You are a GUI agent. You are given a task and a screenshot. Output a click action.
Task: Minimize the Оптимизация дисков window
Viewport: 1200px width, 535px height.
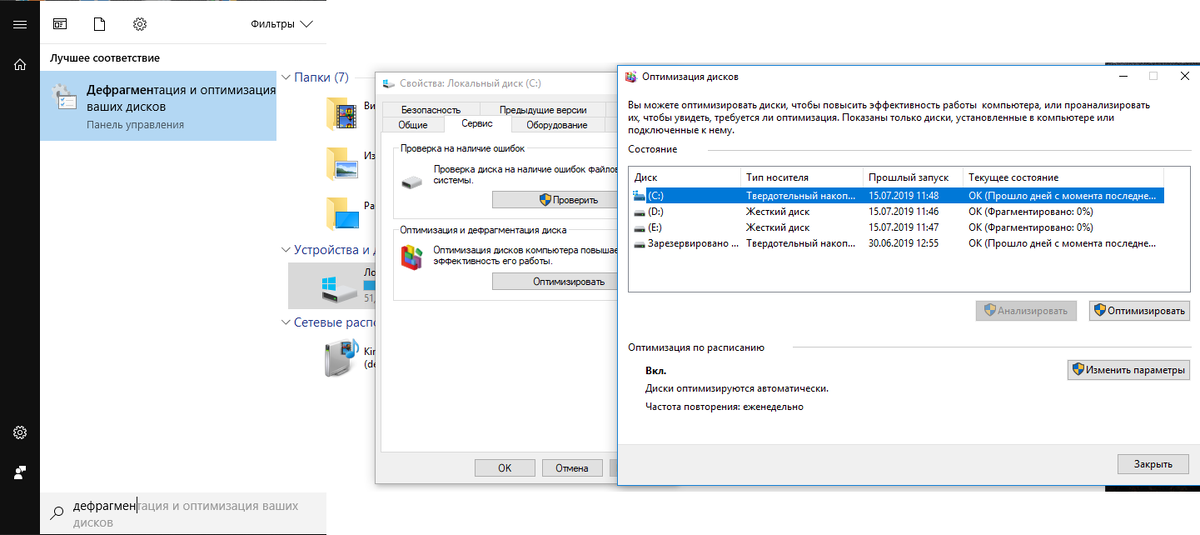pos(1122,76)
